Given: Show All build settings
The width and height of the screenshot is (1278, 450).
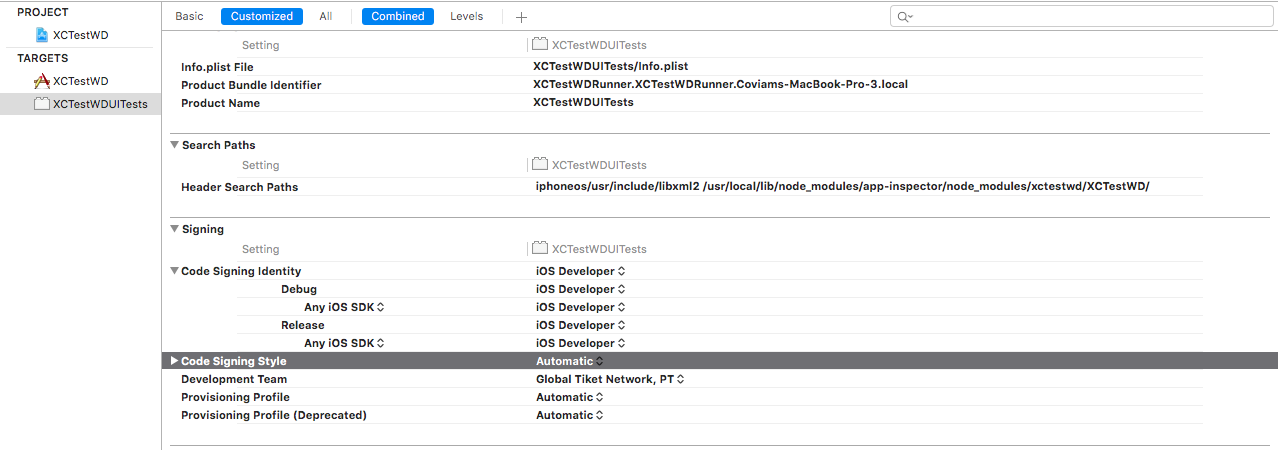Looking at the screenshot, I should [326, 16].
